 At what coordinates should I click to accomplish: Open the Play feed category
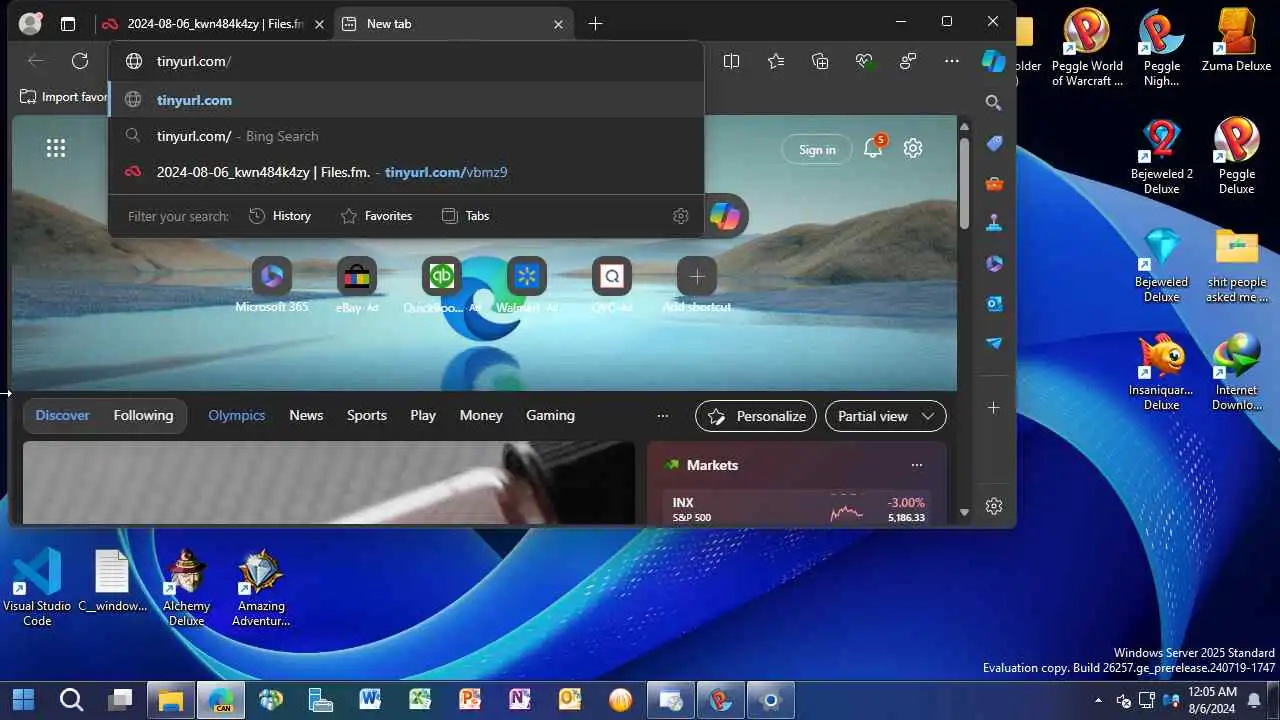pyautogui.click(x=423, y=416)
